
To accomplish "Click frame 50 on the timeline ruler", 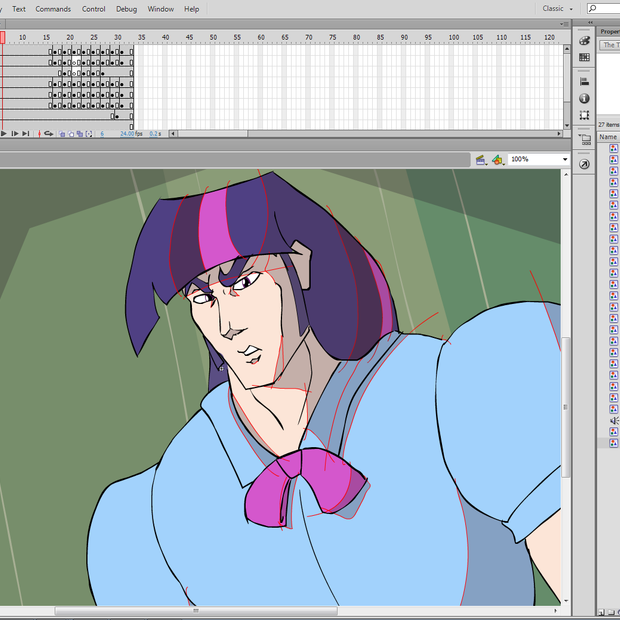I will (x=213, y=37).
